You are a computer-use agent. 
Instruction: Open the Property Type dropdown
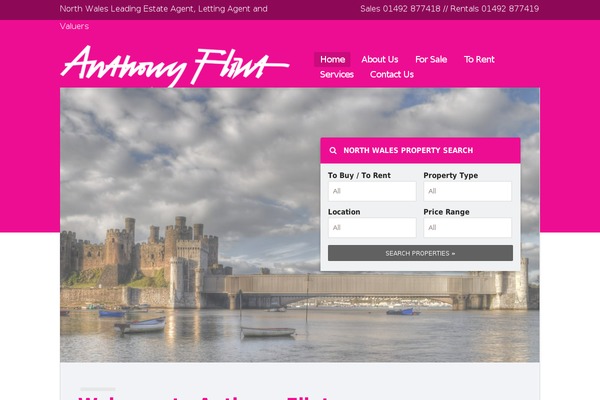tap(467, 191)
